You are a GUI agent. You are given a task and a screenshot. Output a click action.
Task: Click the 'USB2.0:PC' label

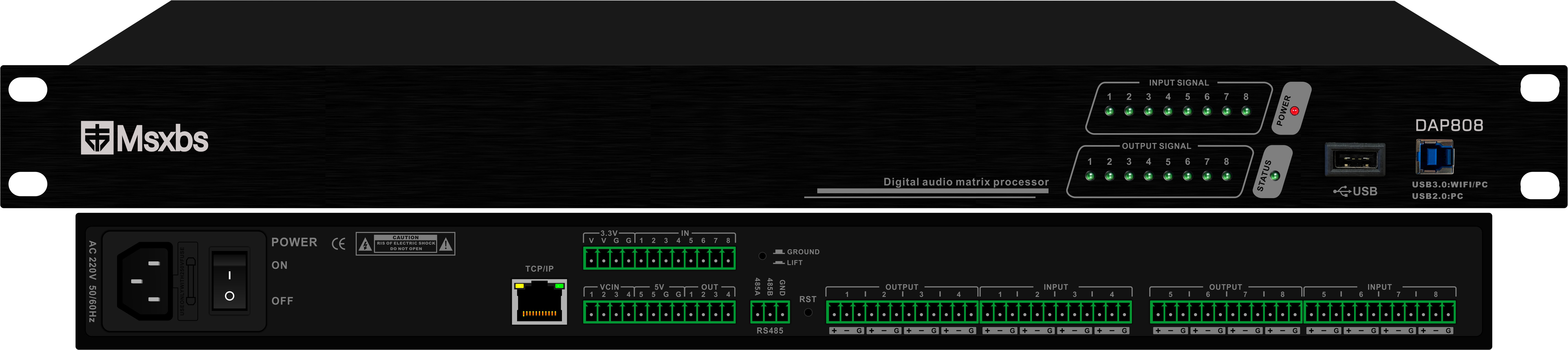pos(1437,196)
